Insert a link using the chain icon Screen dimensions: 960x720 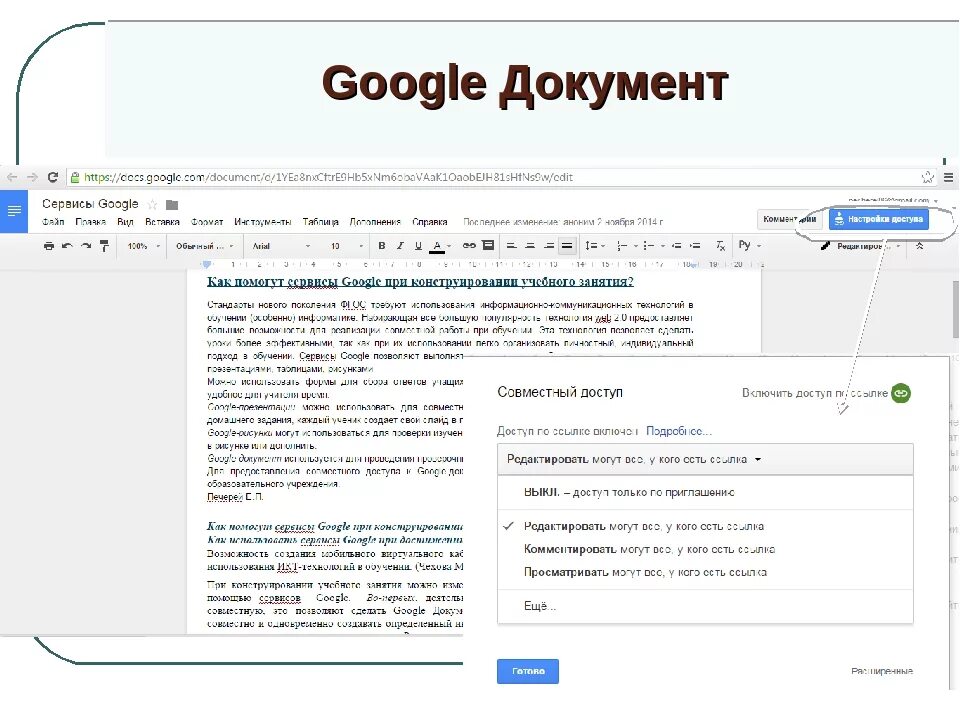469,246
